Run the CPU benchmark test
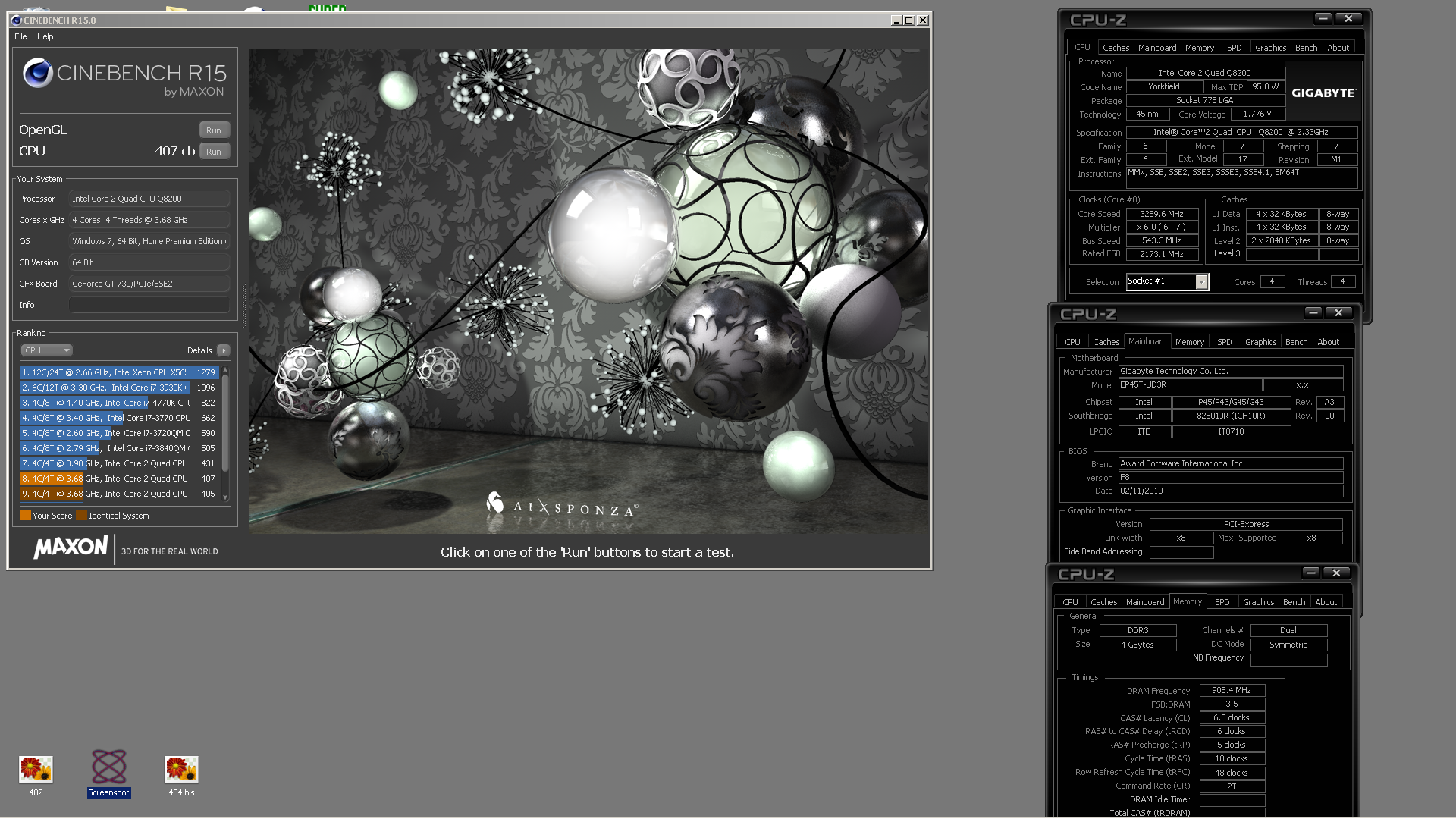Screen dimensions: 1456x819 tap(214, 152)
